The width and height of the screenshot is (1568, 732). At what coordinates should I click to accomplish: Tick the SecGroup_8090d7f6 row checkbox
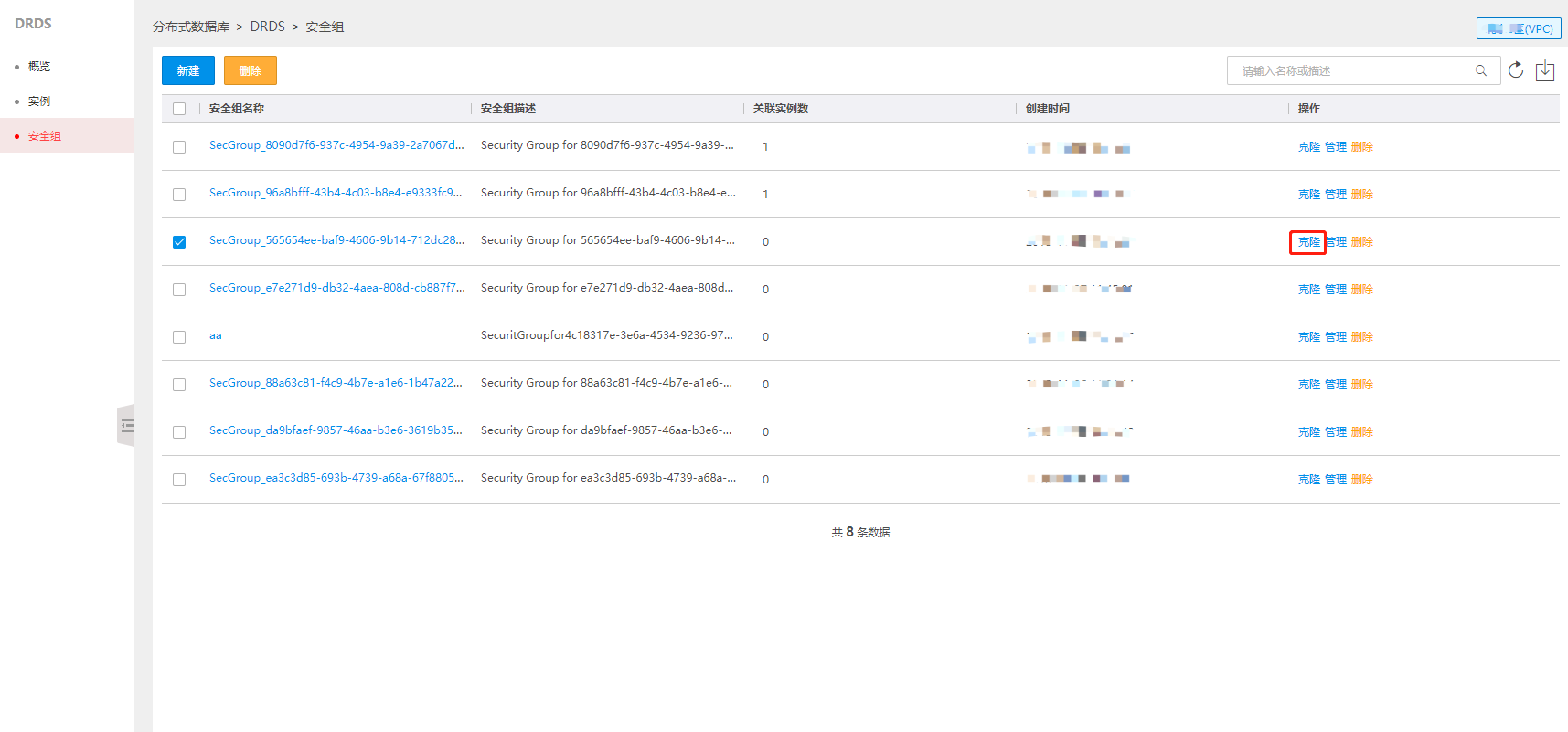[x=179, y=147]
